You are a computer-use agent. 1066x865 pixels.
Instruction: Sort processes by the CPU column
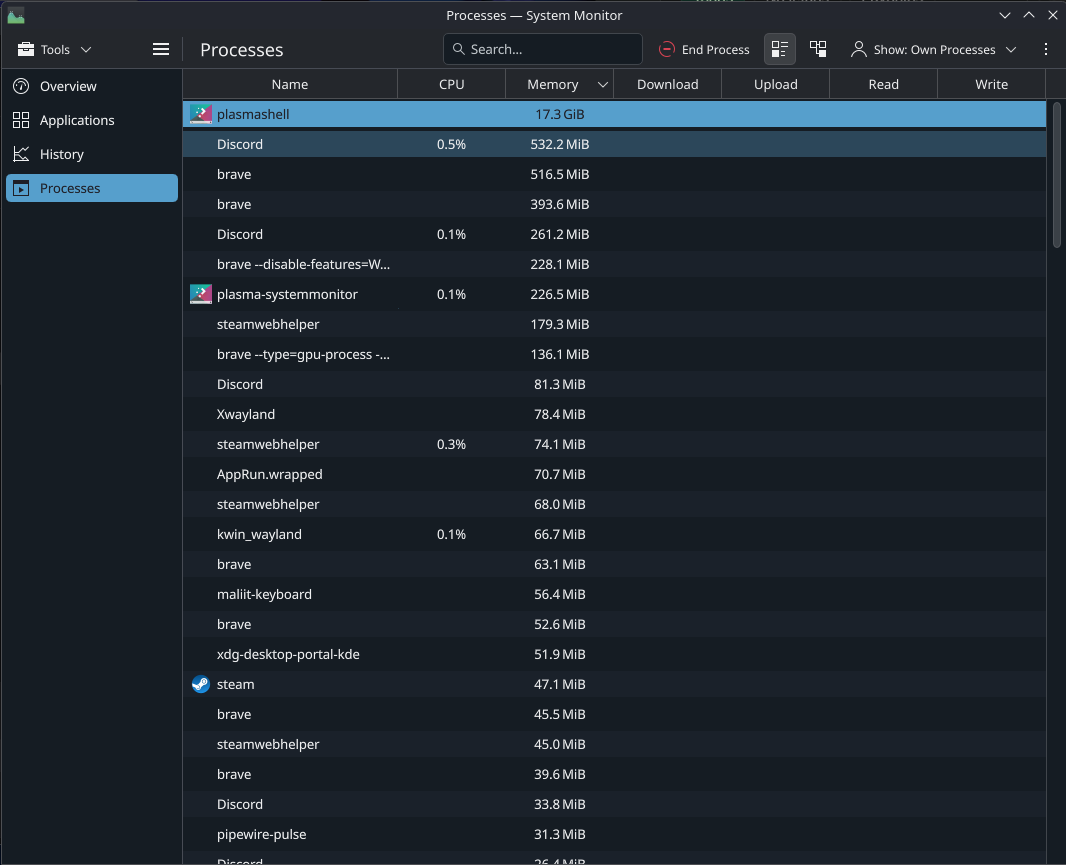pyautogui.click(x=451, y=85)
